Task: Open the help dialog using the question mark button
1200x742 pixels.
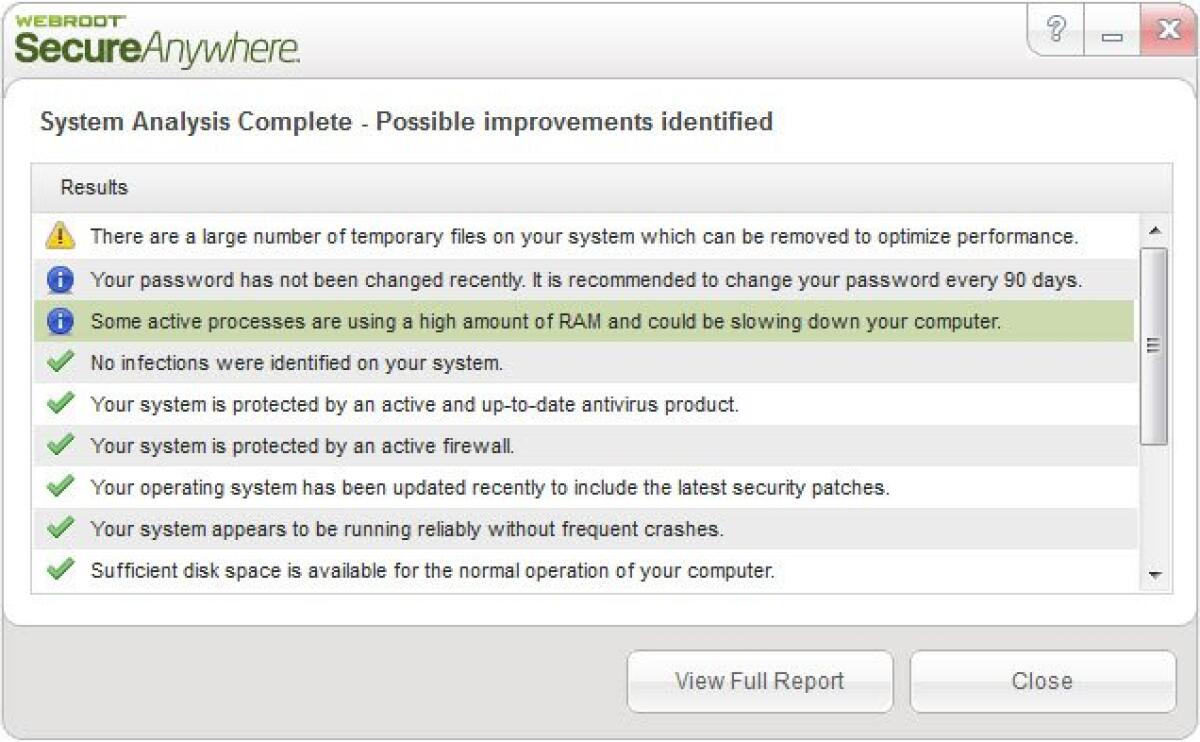Action: [x=1057, y=29]
